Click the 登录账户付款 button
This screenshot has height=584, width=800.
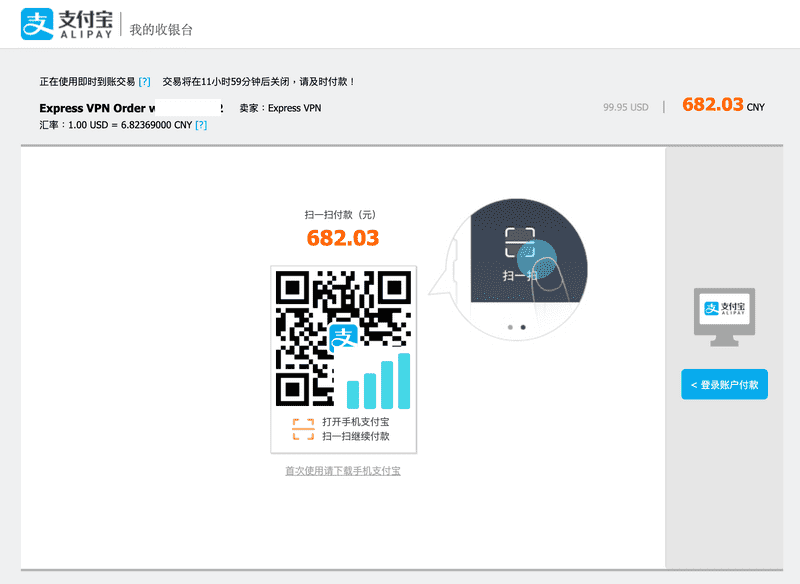(x=724, y=384)
